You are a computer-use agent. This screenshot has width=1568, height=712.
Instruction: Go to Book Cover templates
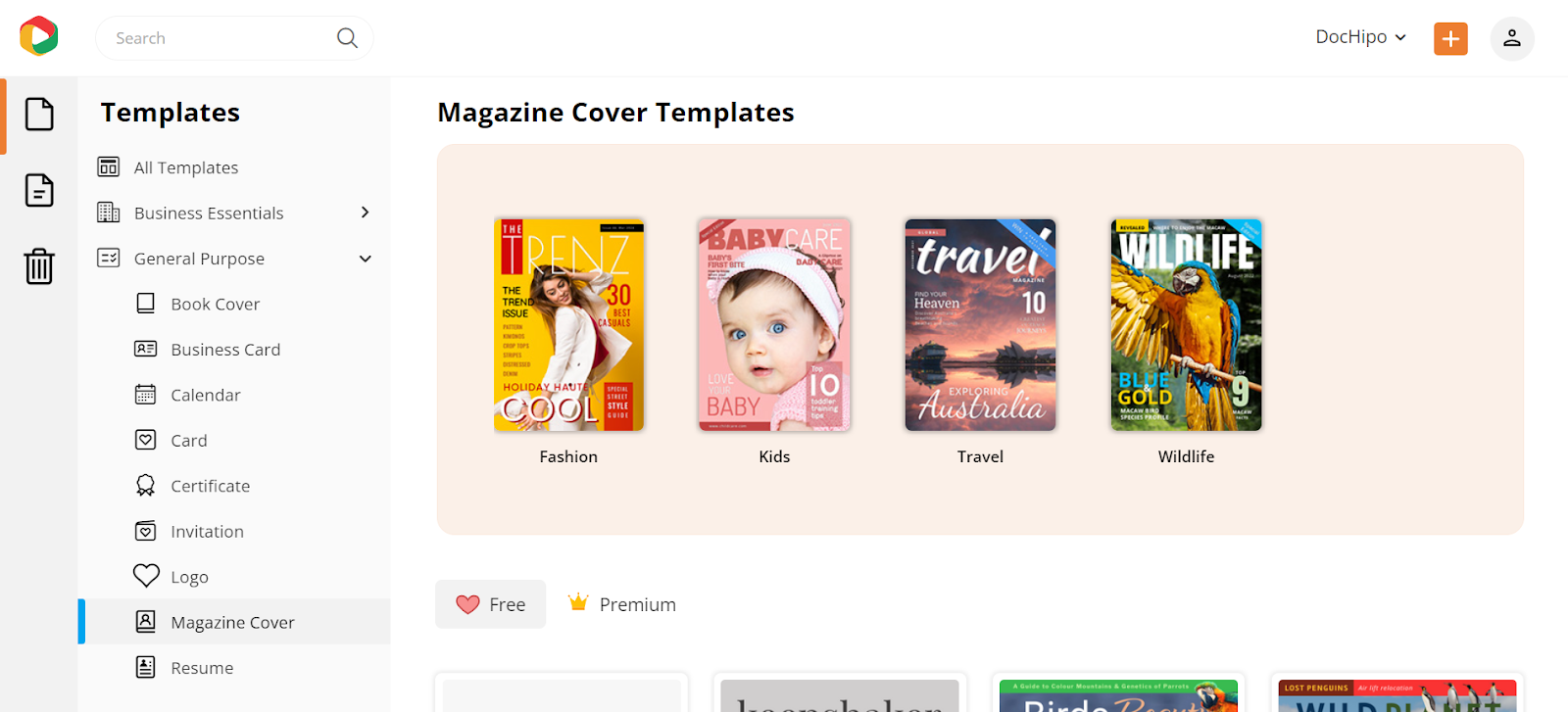(216, 304)
